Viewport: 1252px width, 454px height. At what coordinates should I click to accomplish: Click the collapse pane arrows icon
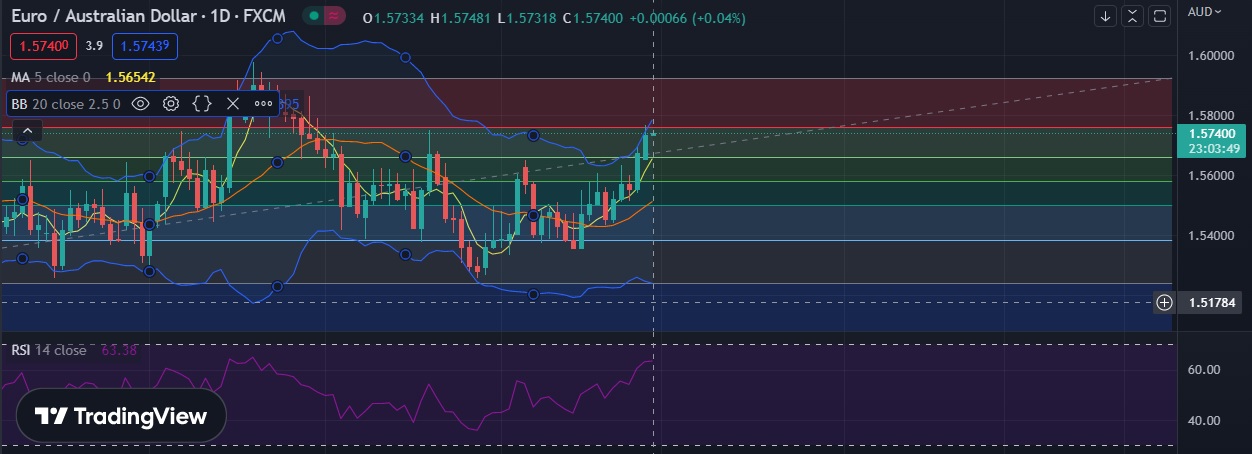pyautogui.click(x=1132, y=16)
